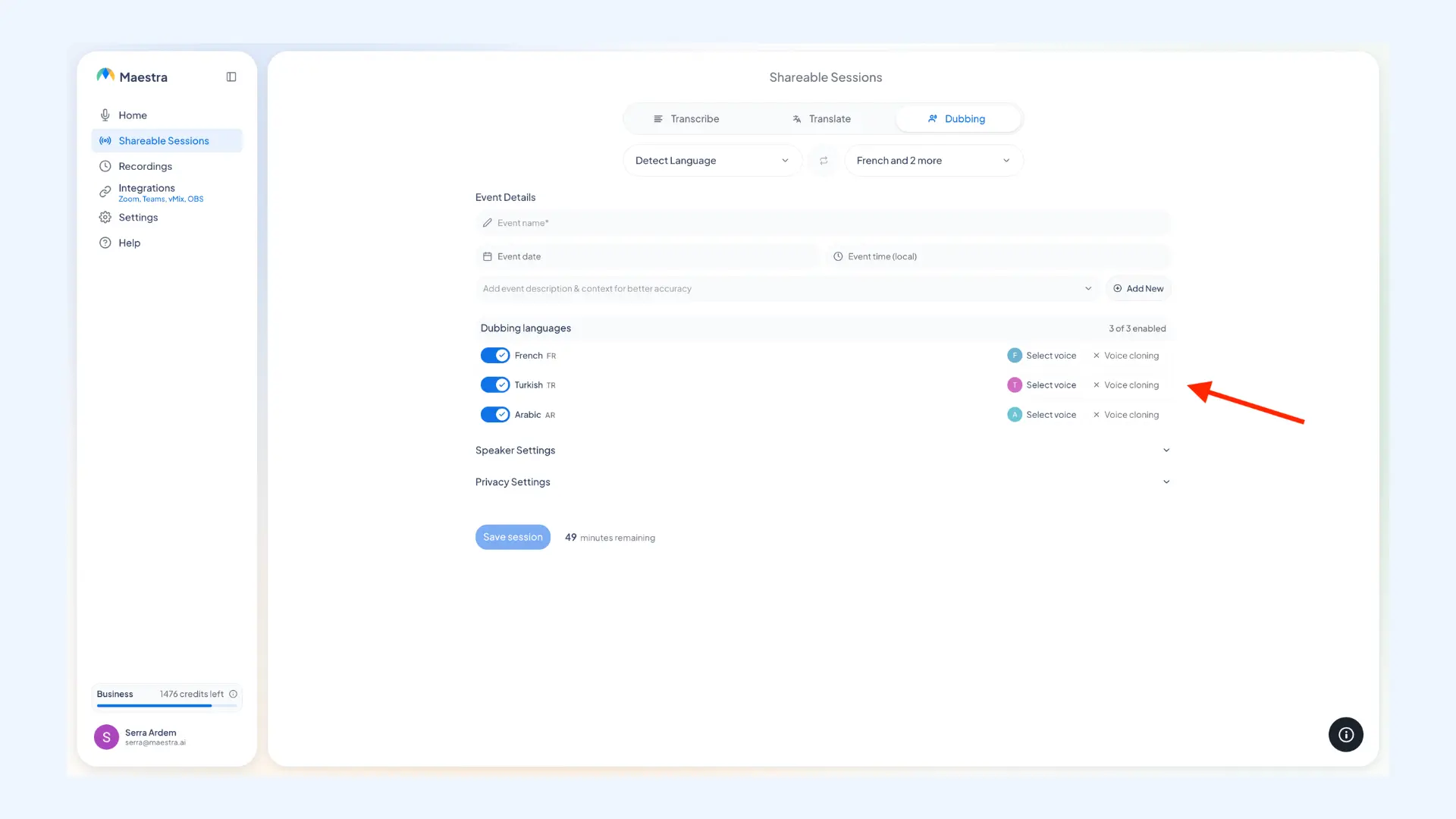
Task: Swap source and target languages icon
Action: [x=824, y=161]
